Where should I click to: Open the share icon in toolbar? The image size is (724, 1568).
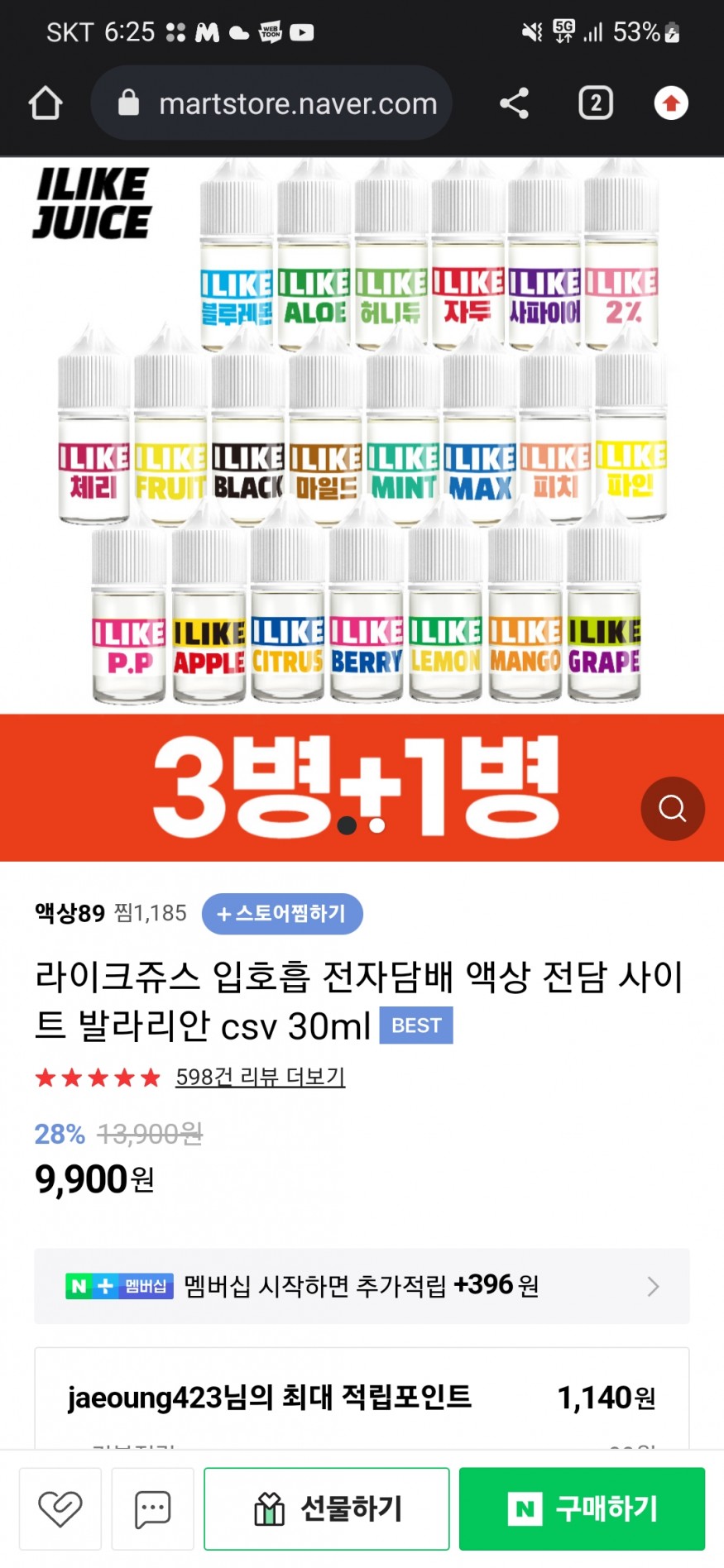(514, 103)
